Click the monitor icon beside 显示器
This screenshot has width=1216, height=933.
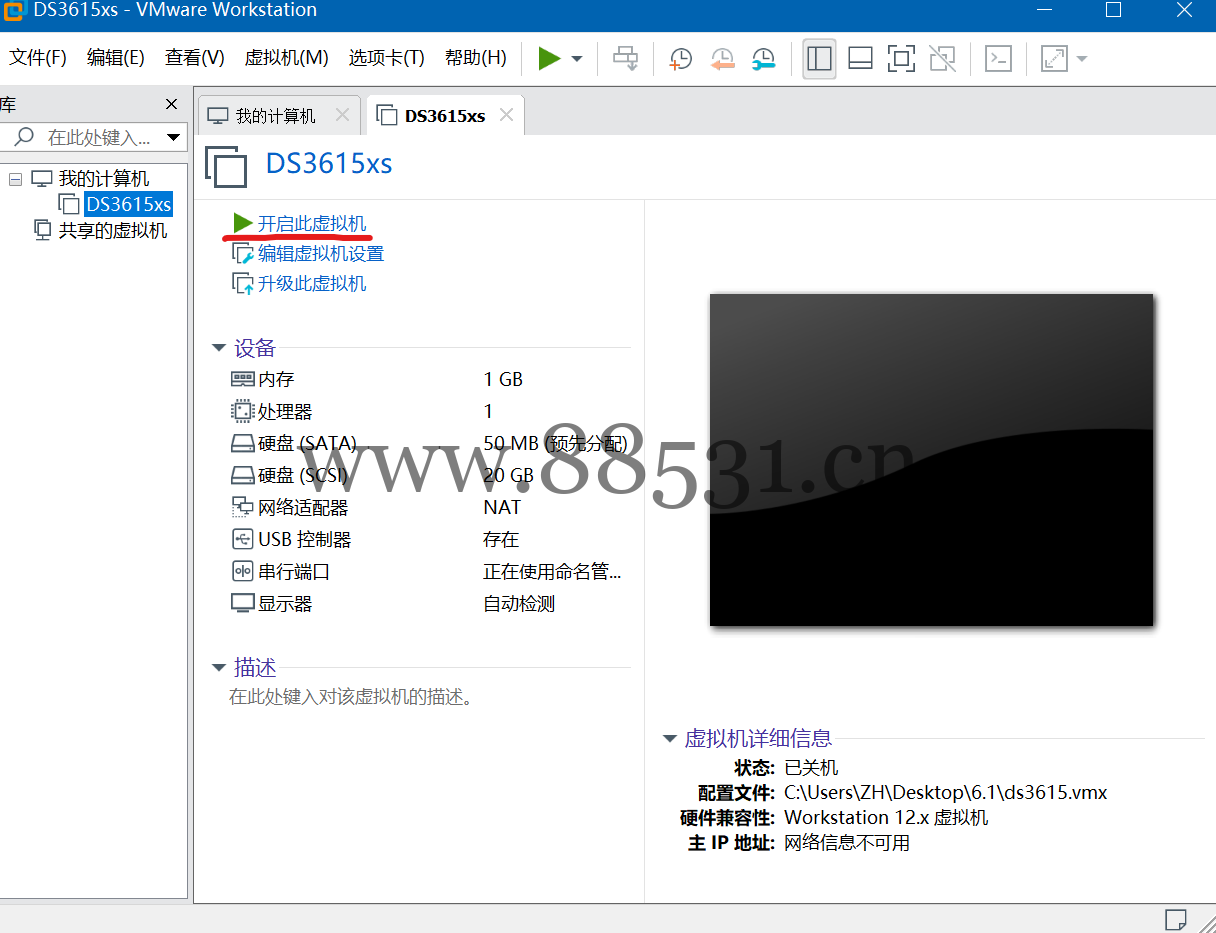[x=242, y=604]
